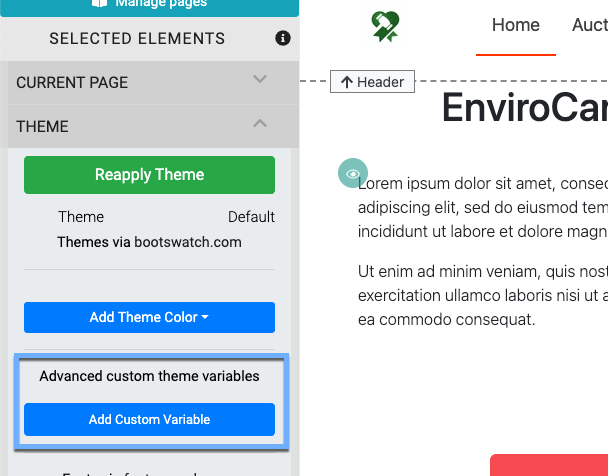Toggle the eye visibility icon
This screenshot has width=608, height=476.
353,173
